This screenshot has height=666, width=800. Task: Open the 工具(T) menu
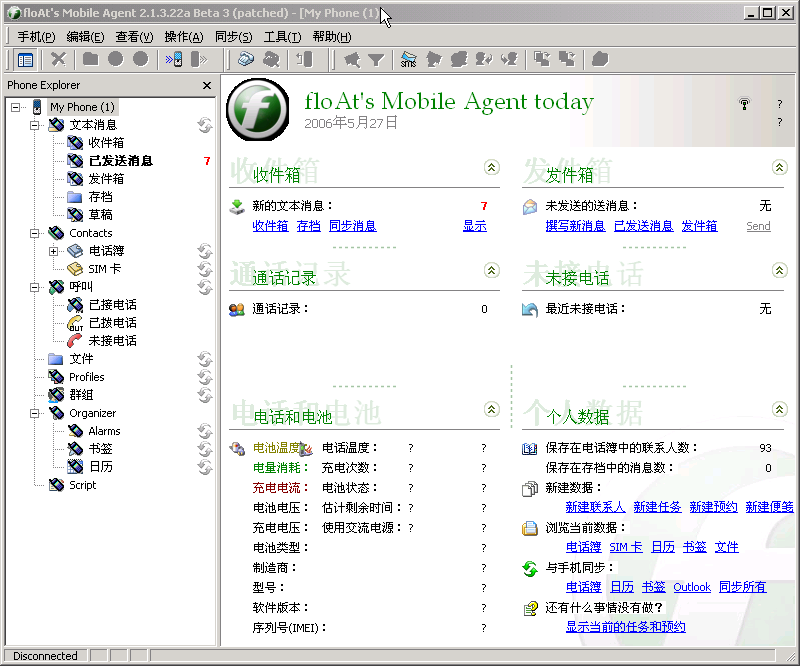tap(282, 37)
